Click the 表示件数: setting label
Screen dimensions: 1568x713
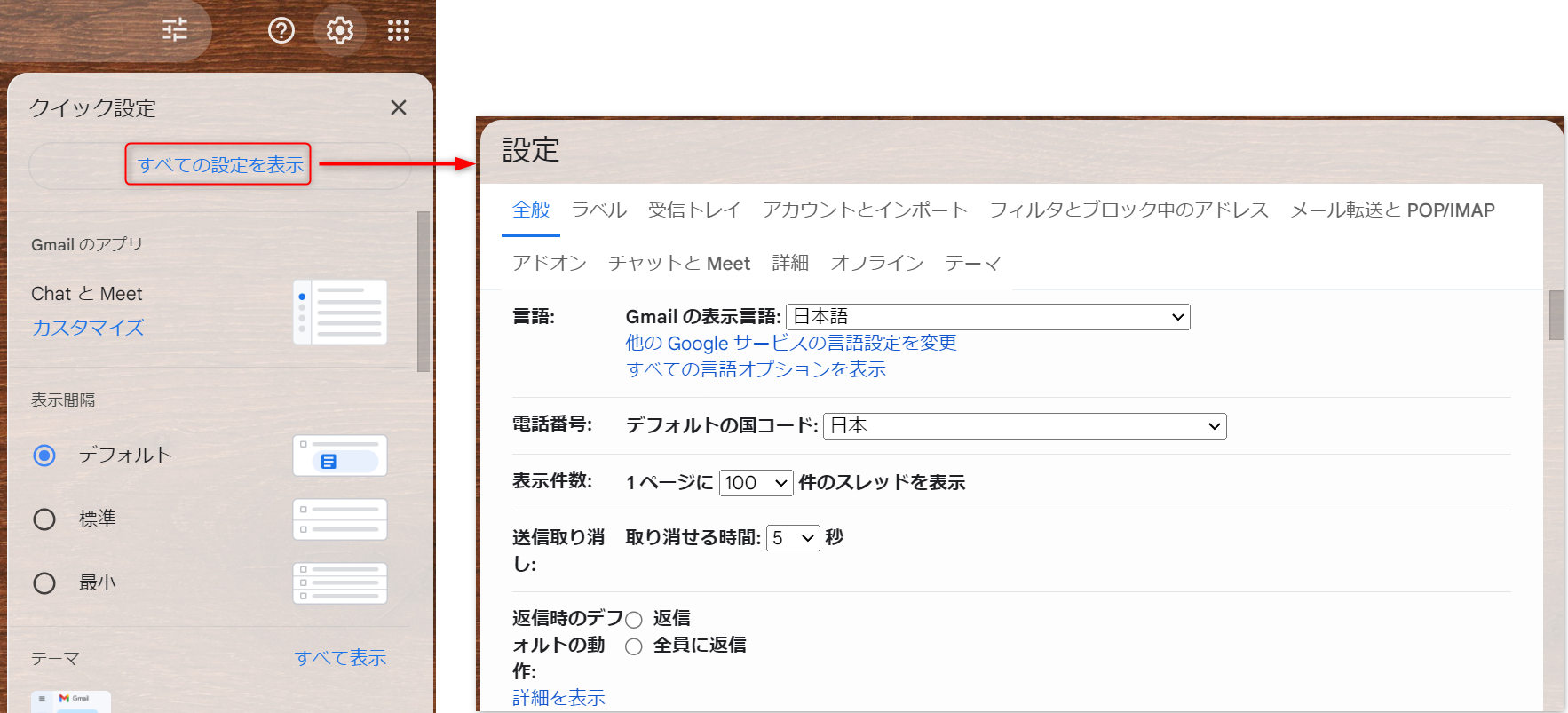pos(552,480)
